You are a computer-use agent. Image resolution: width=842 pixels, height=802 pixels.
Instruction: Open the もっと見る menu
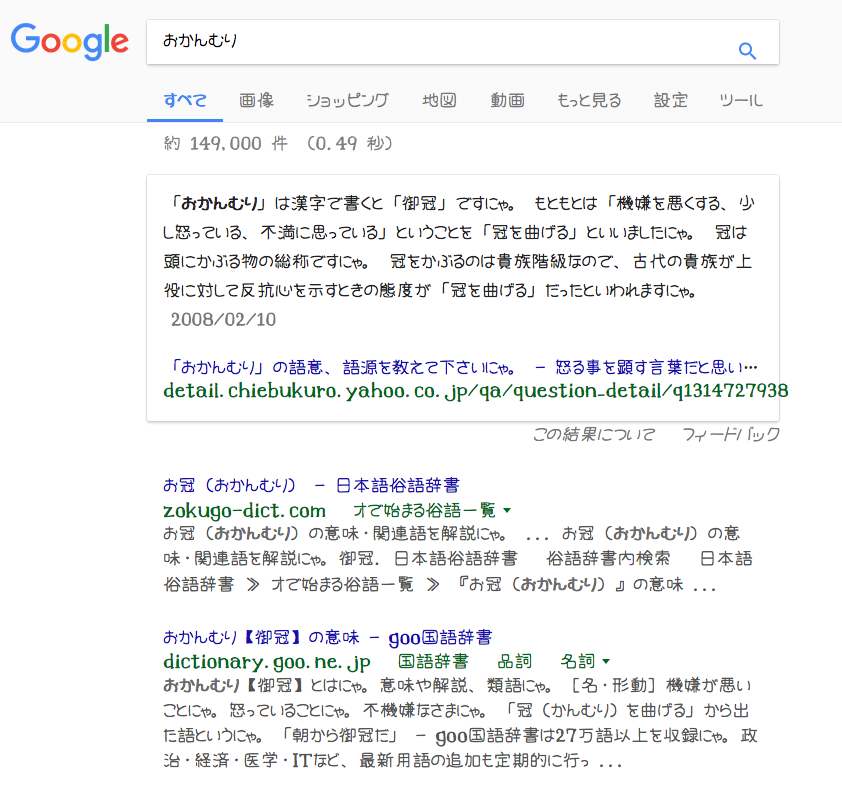click(589, 100)
